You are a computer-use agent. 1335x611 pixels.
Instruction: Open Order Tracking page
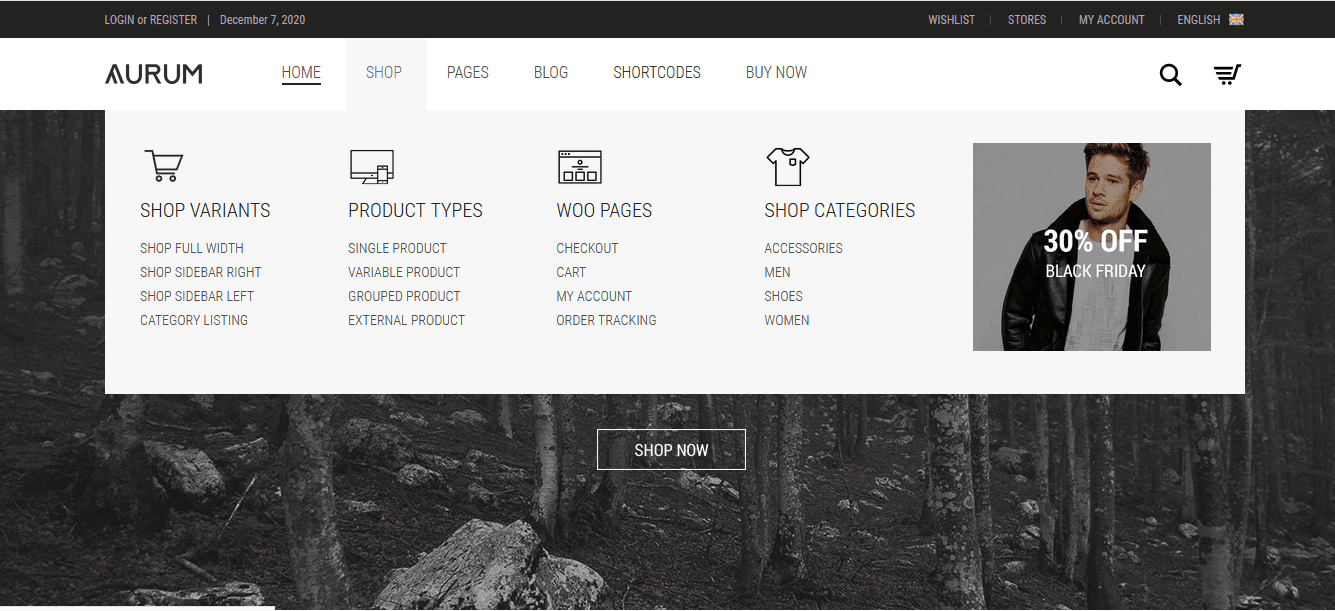coord(606,320)
